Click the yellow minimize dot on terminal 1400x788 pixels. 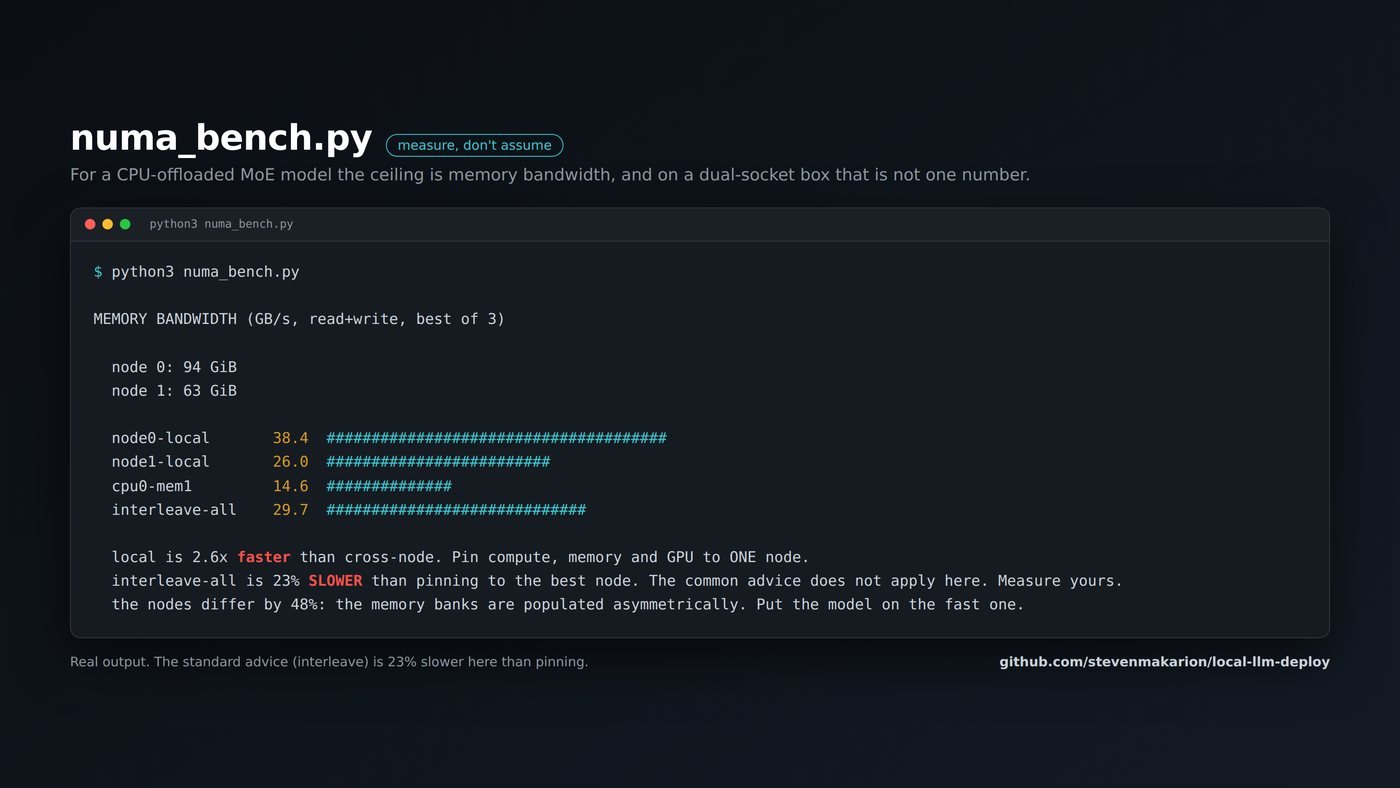108,224
